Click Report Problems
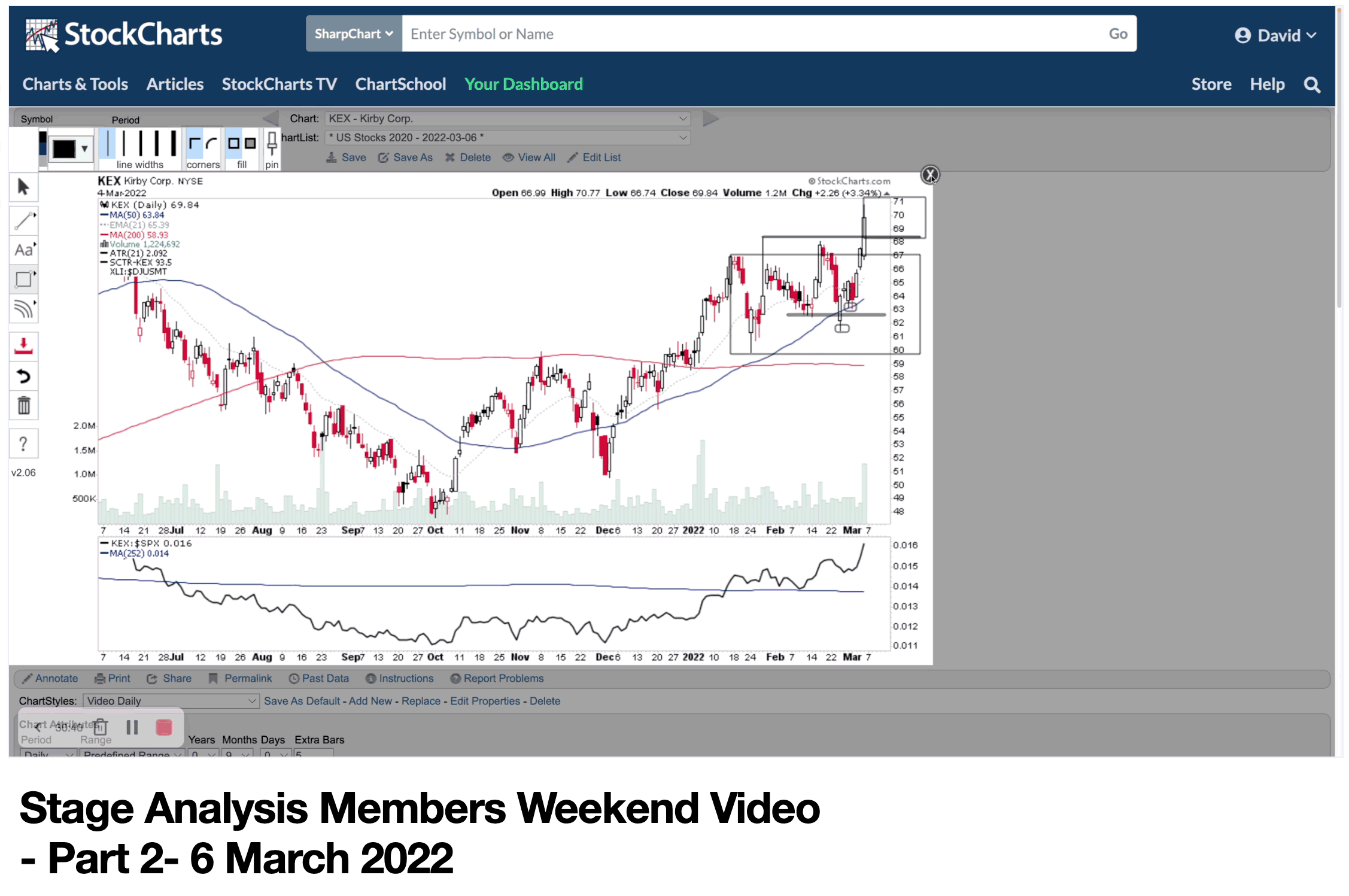 [x=497, y=678]
